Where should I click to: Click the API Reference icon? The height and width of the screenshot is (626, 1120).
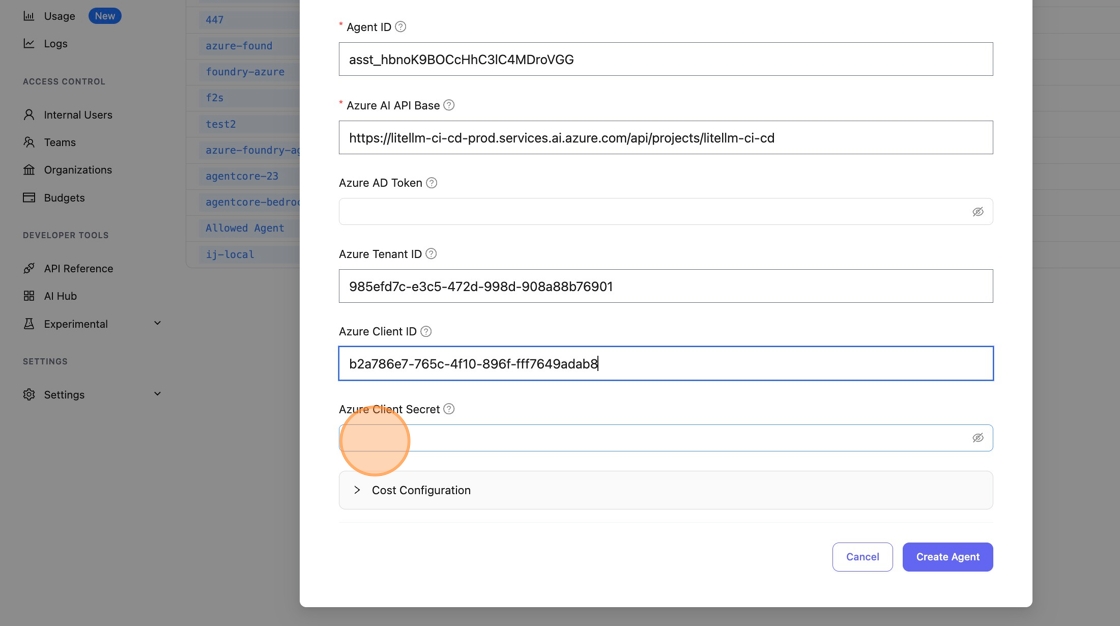tap(29, 269)
